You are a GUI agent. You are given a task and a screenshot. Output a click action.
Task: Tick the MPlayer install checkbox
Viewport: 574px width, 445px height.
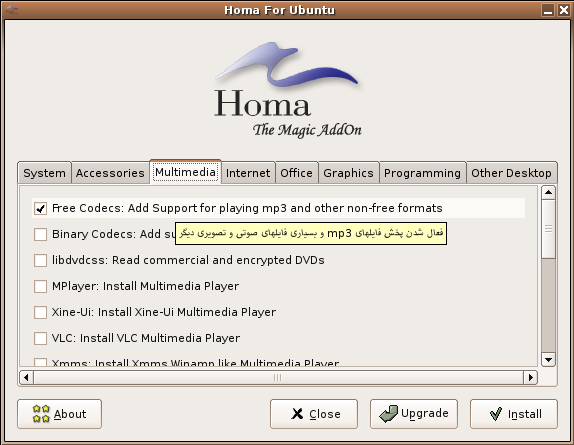[40, 286]
